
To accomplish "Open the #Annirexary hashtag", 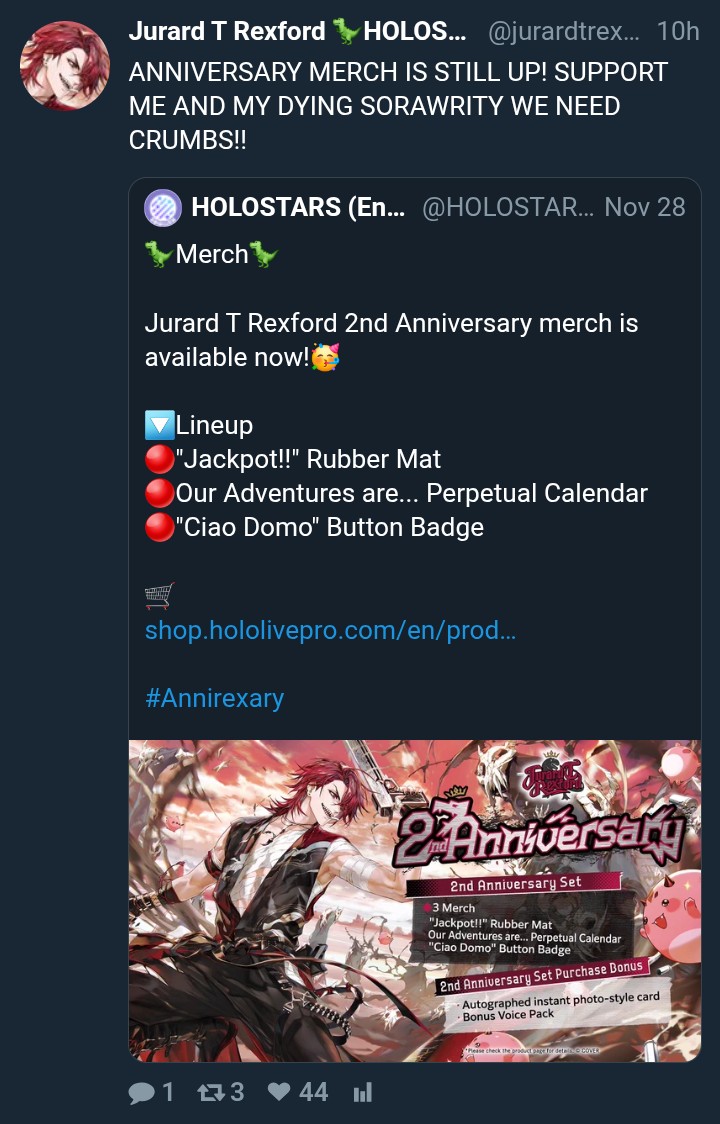I will pos(214,697).
